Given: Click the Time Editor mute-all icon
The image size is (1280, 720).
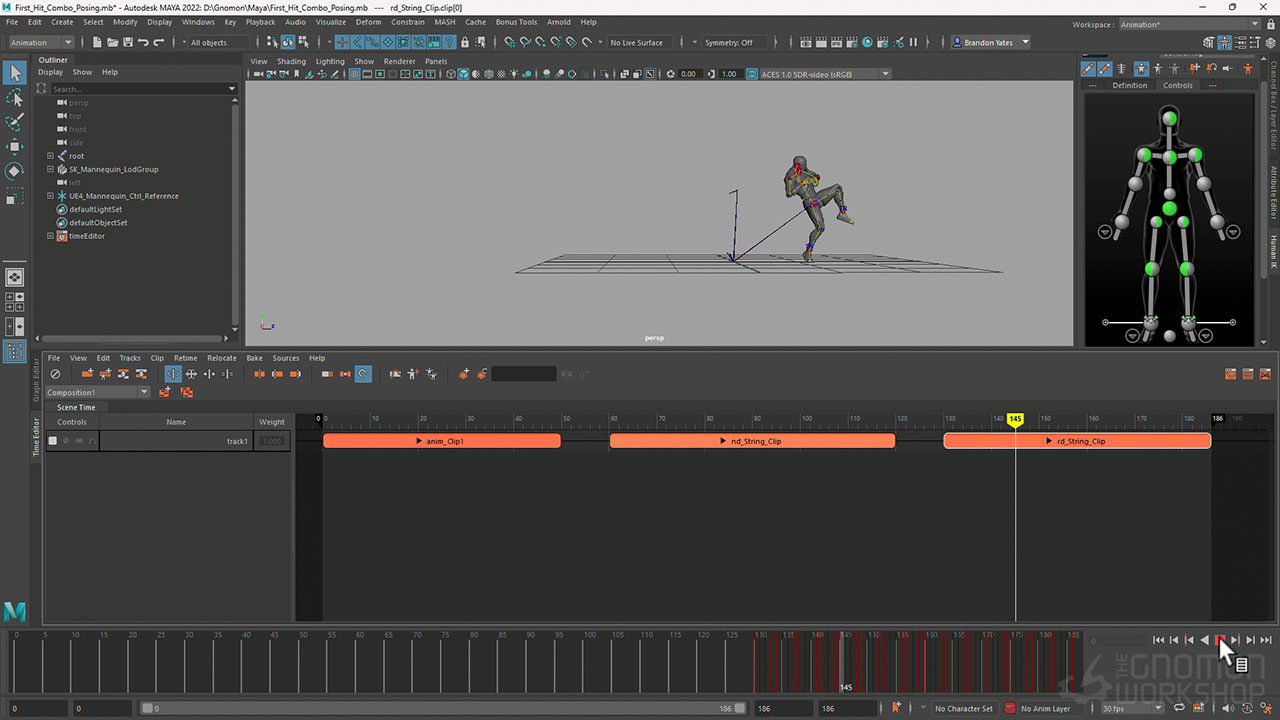Looking at the screenshot, I should (55, 374).
